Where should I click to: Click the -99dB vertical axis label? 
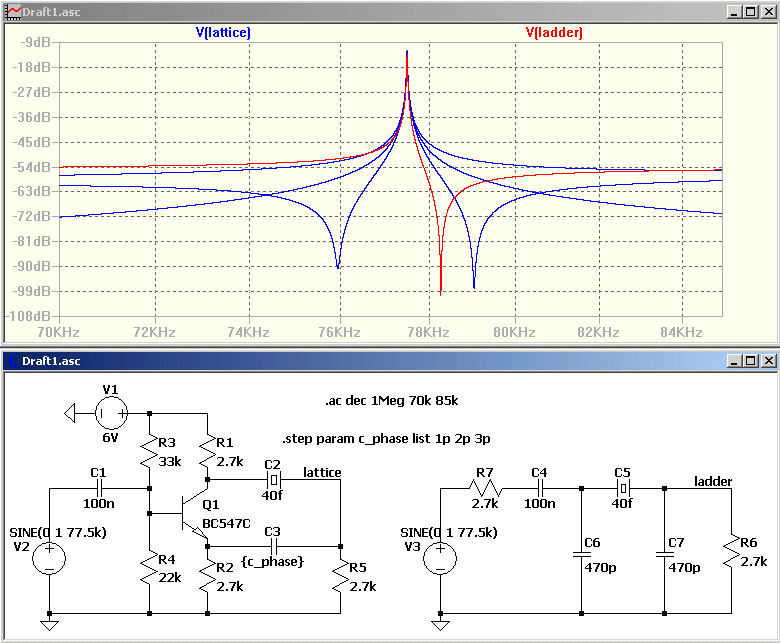click(x=31, y=291)
